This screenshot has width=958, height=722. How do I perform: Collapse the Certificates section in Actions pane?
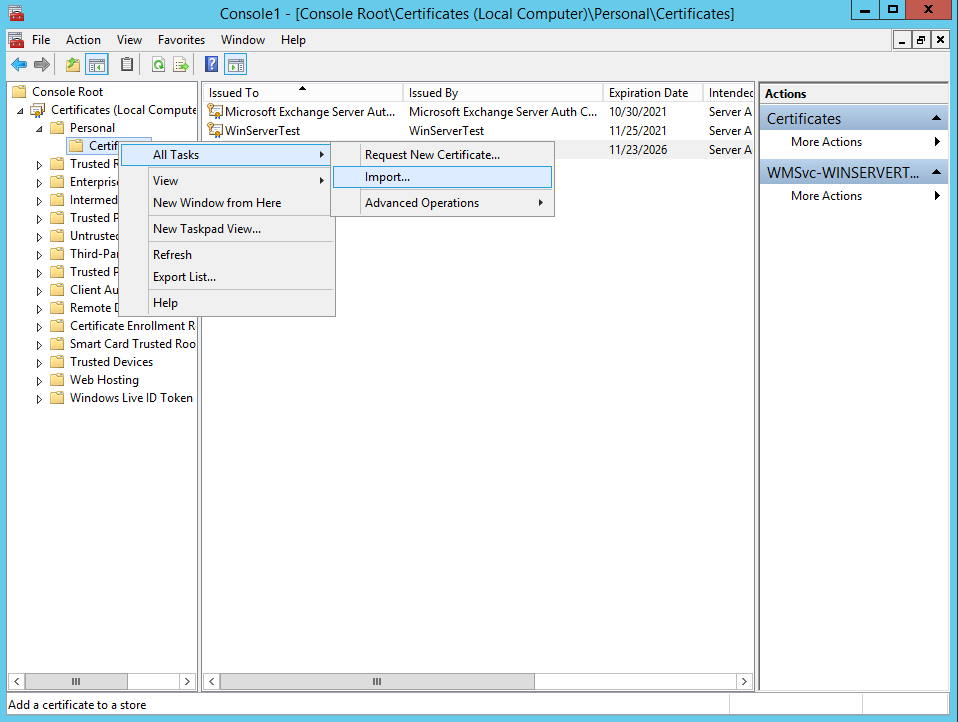point(937,119)
